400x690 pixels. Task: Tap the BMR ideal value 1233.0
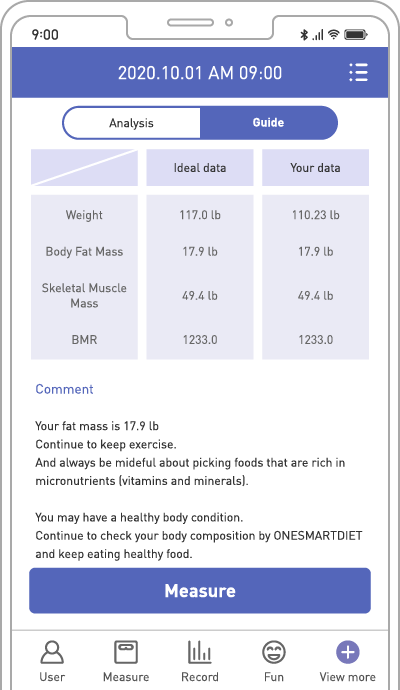click(x=200, y=340)
